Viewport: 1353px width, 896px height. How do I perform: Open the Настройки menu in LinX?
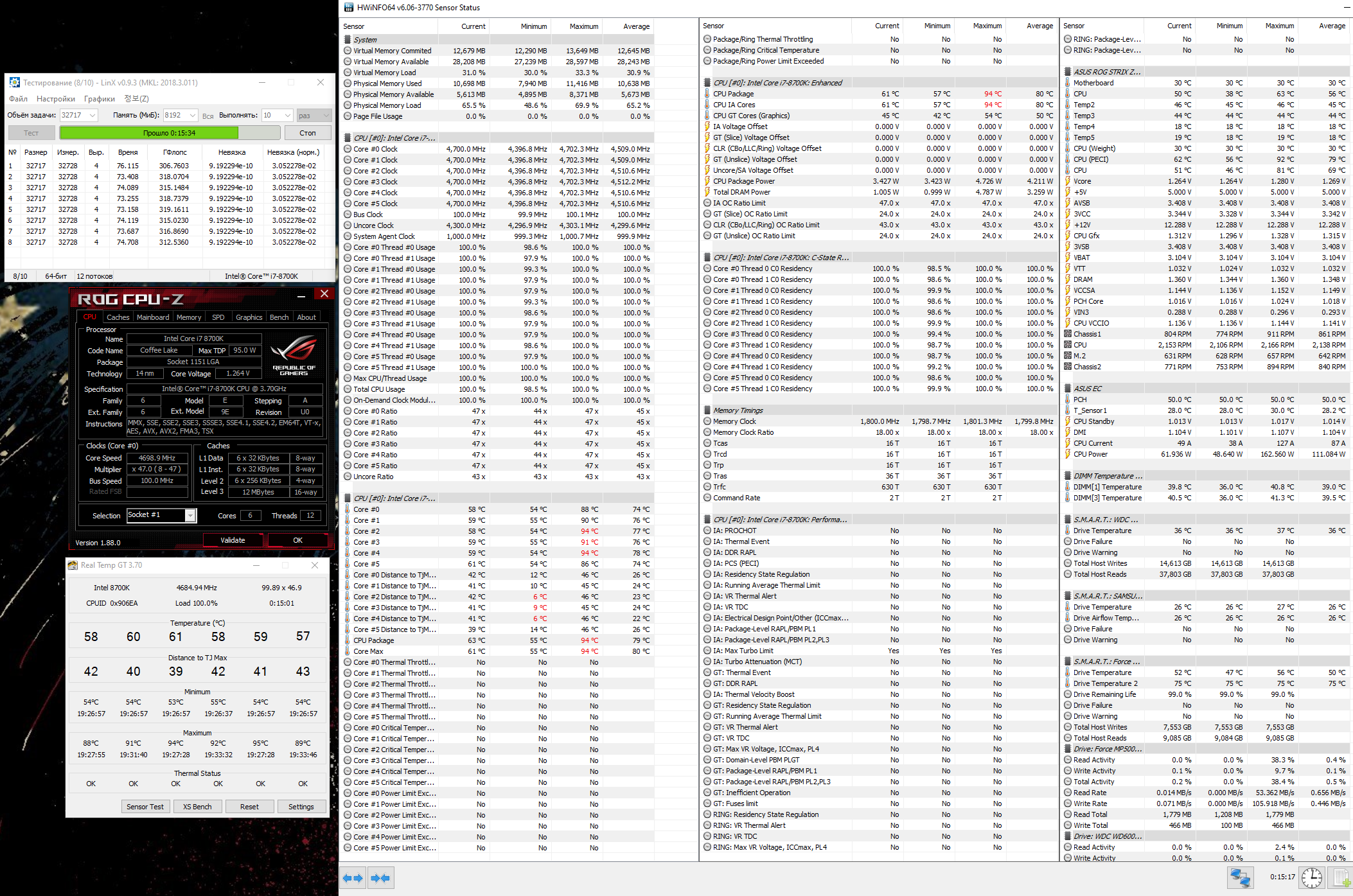coord(56,99)
